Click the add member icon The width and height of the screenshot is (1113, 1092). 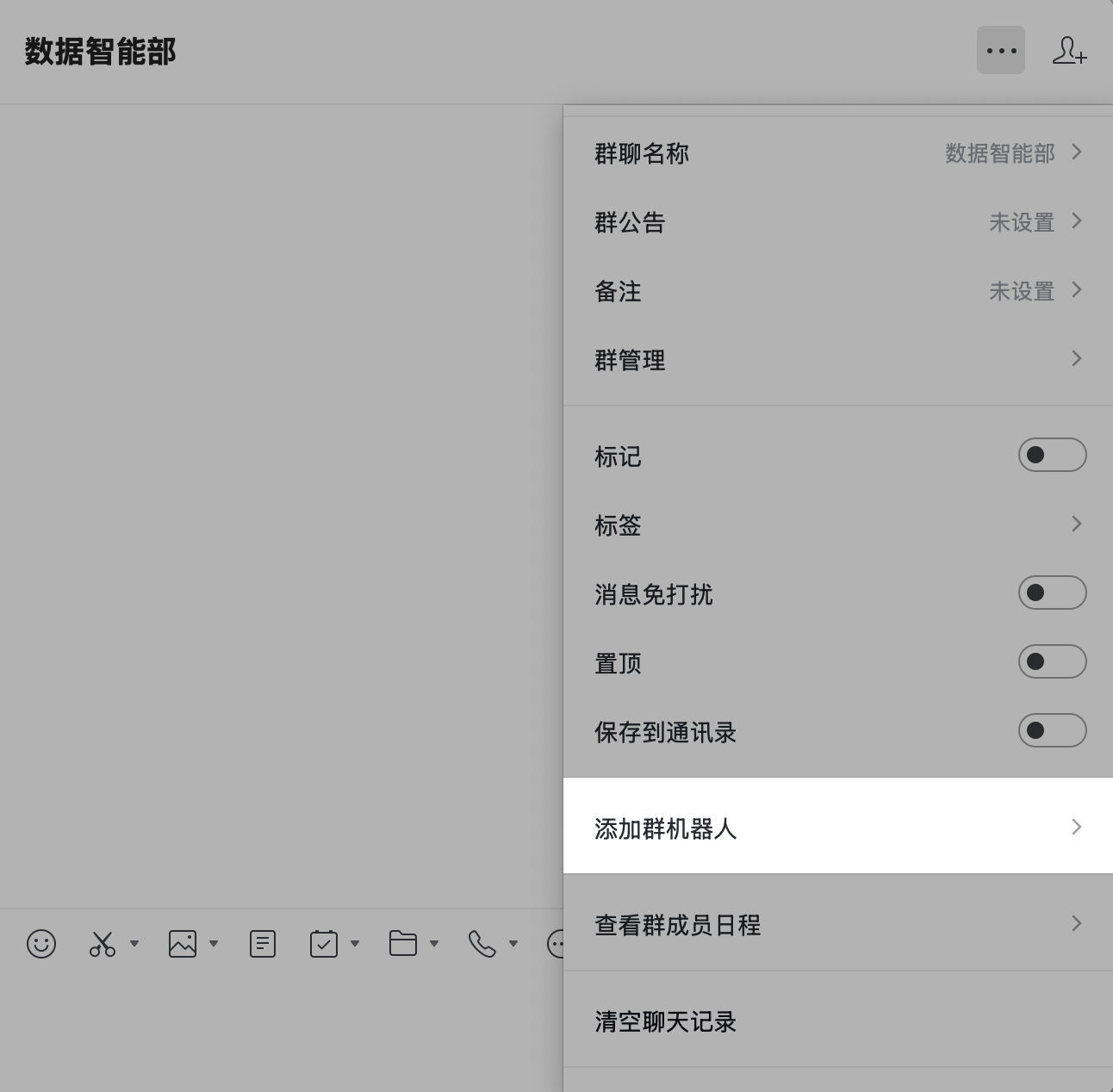[1069, 50]
